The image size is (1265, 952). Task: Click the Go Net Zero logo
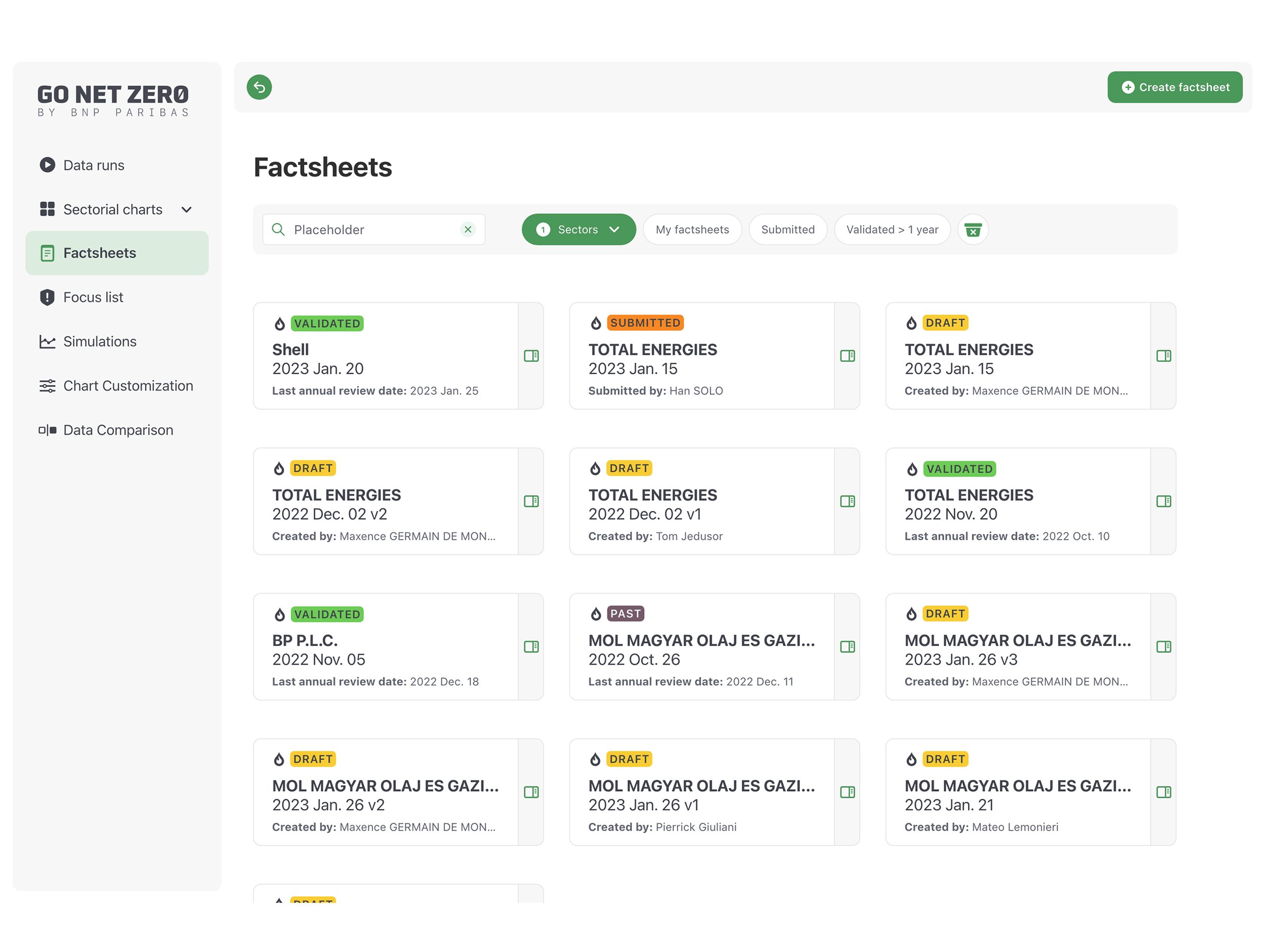tap(113, 101)
